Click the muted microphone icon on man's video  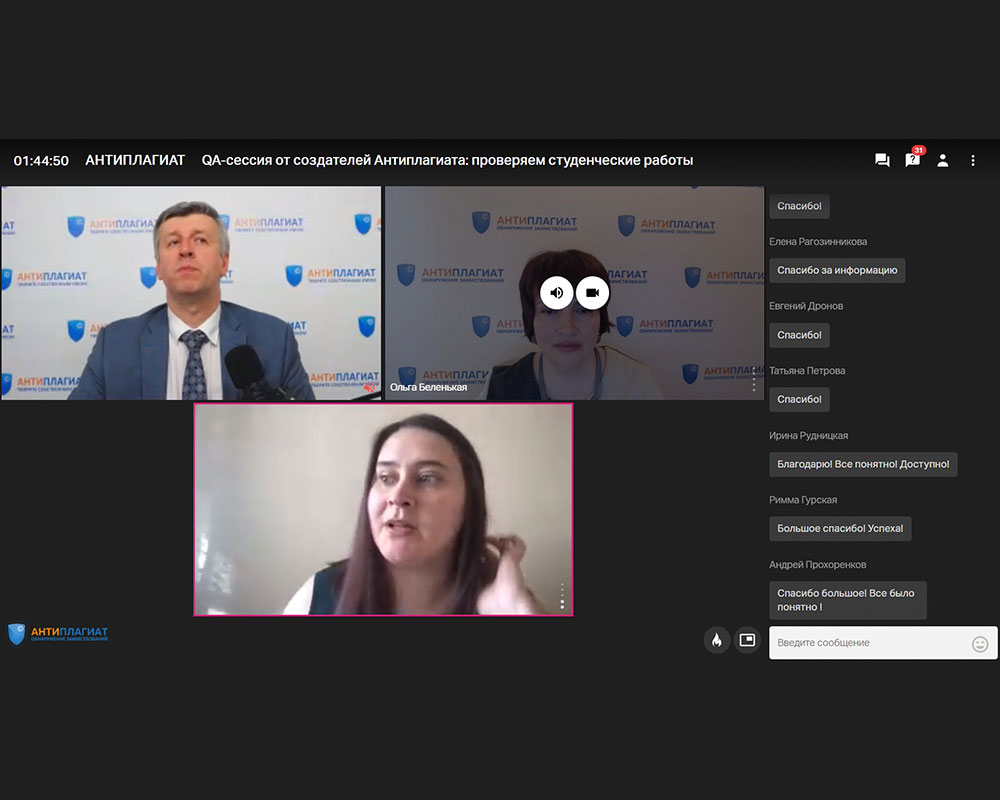(370, 387)
